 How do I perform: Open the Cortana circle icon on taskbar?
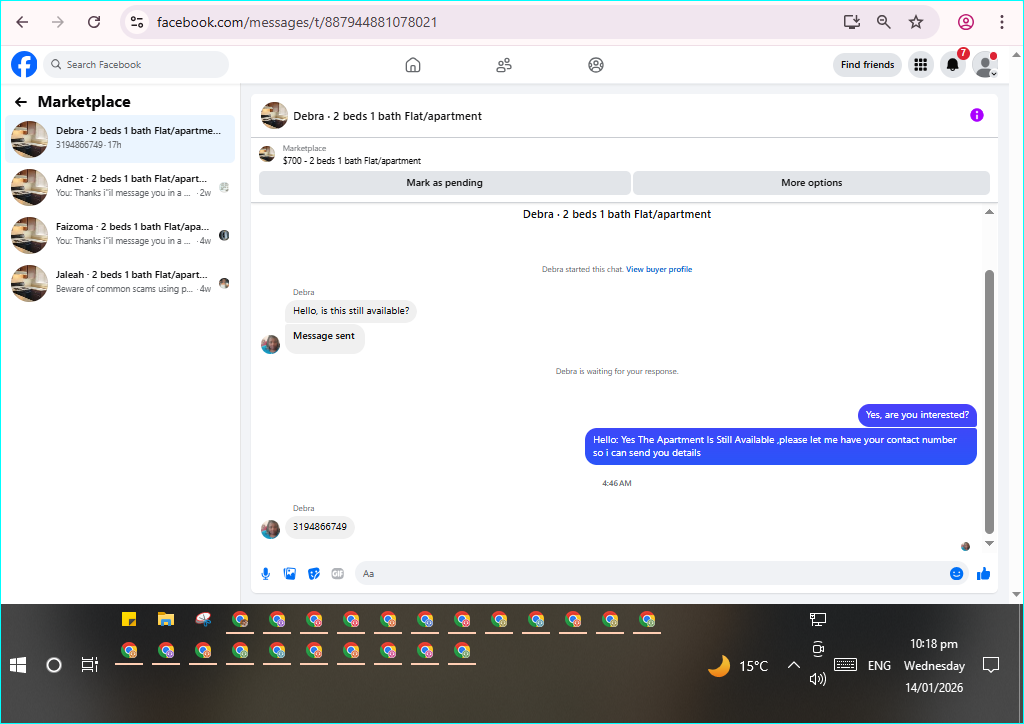click(x=54, y=665)
